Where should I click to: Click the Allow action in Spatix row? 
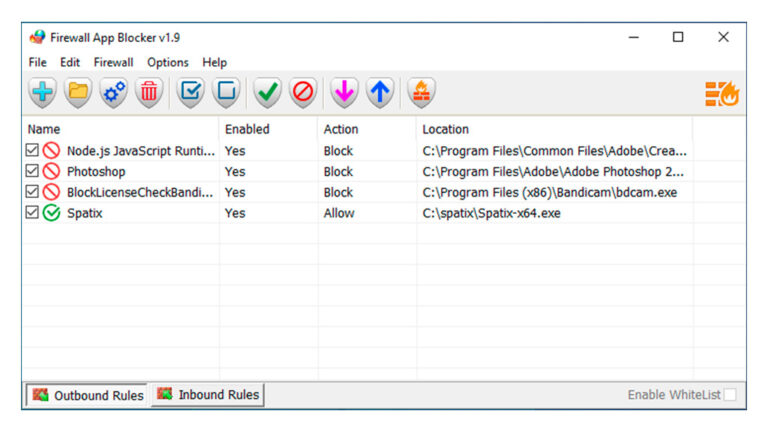point(339,214)
